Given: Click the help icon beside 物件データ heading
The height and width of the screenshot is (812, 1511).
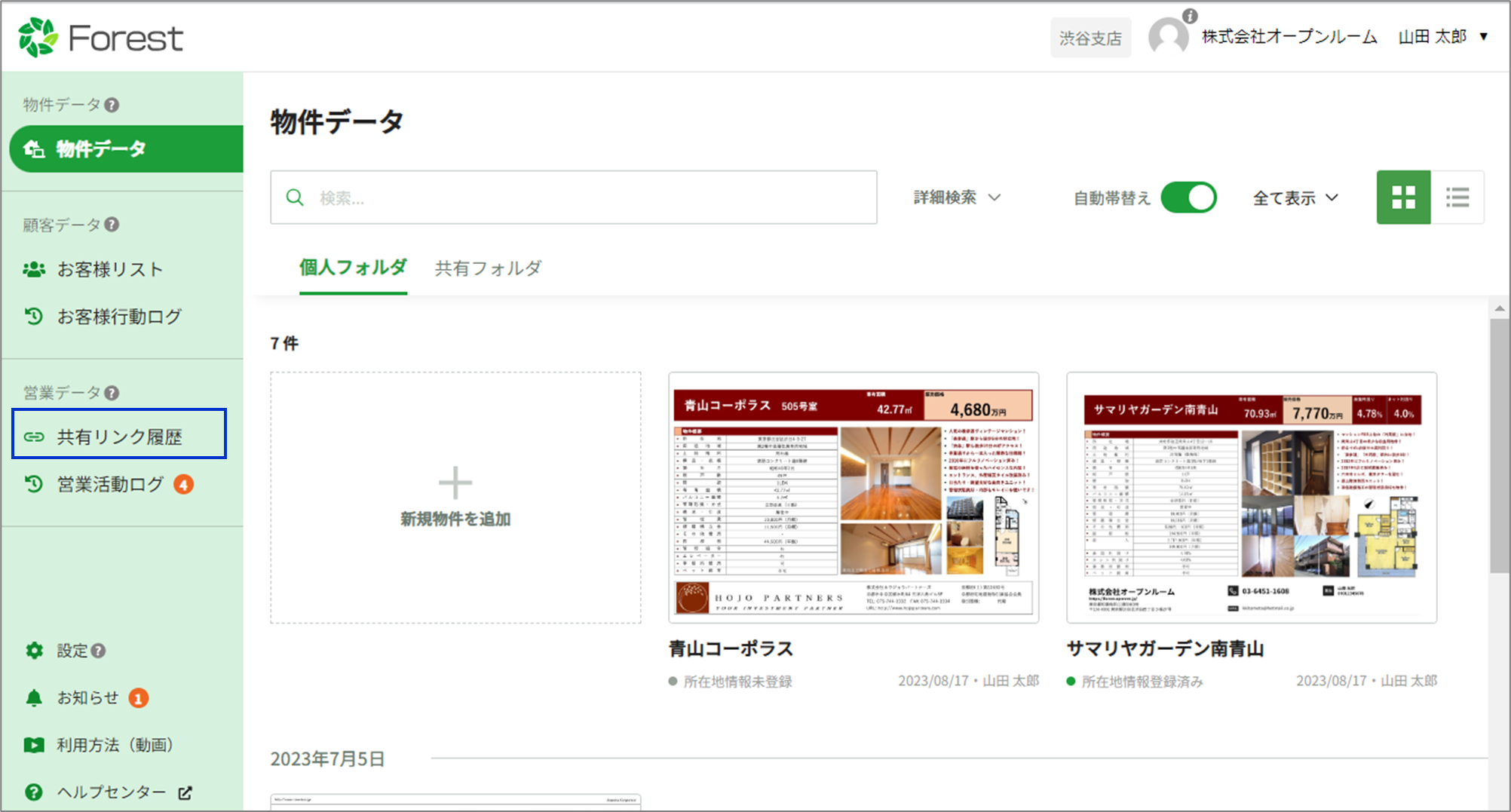Looking at the screenshot, I should pos(112,105).
